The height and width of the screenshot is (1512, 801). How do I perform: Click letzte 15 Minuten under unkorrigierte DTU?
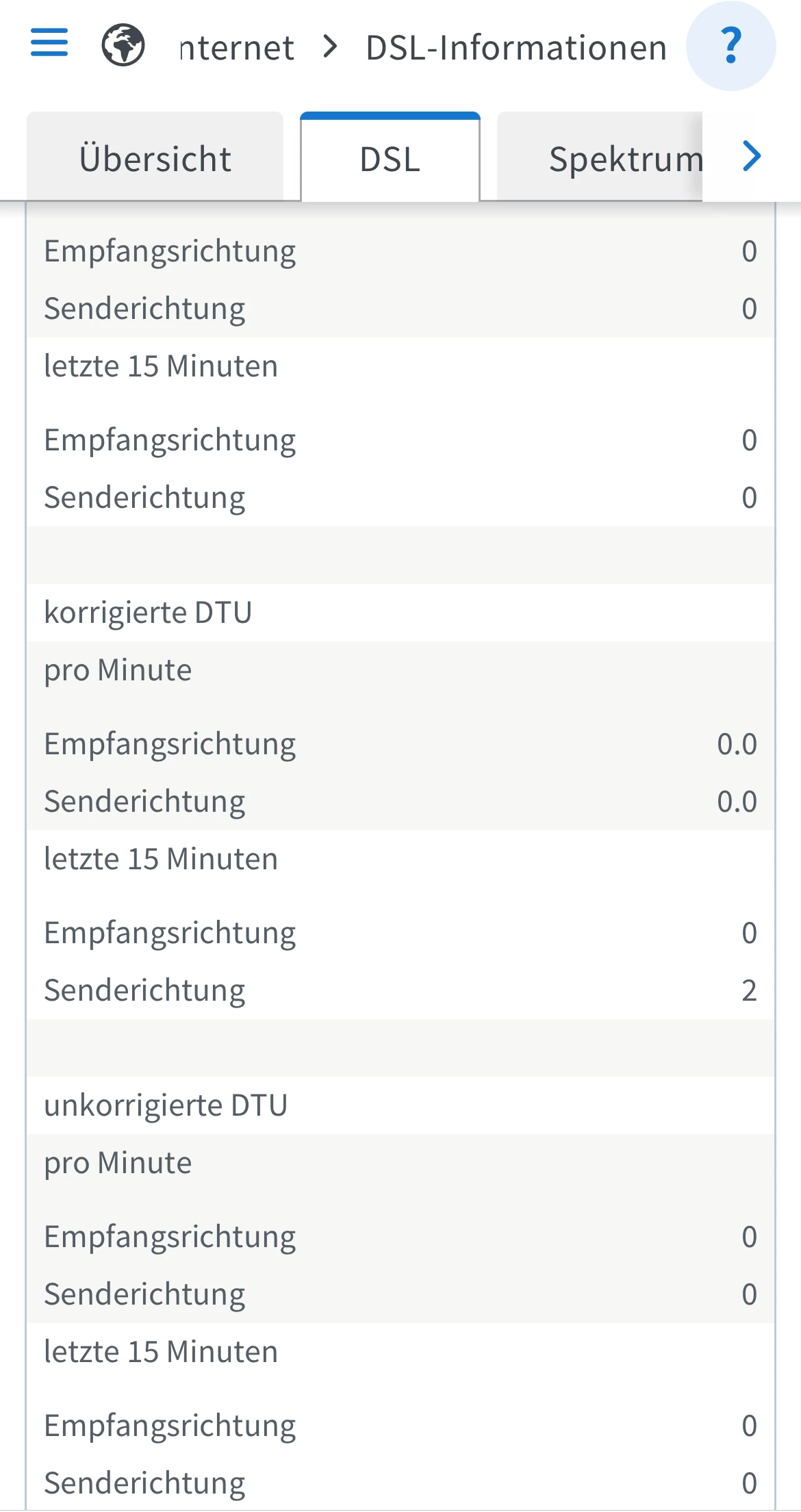(x=161, y=1352)
